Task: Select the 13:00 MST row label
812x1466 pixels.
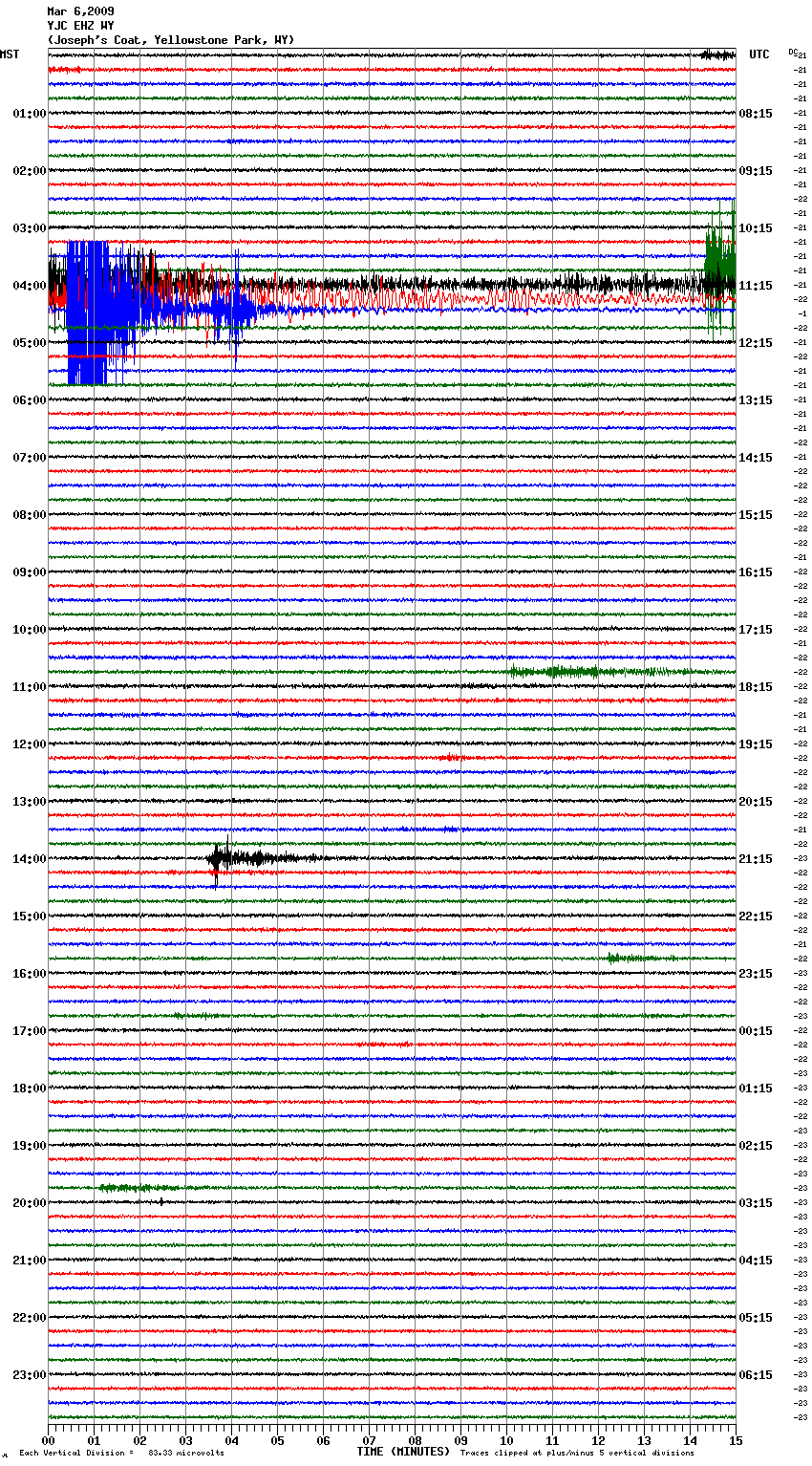Action: 30,802
